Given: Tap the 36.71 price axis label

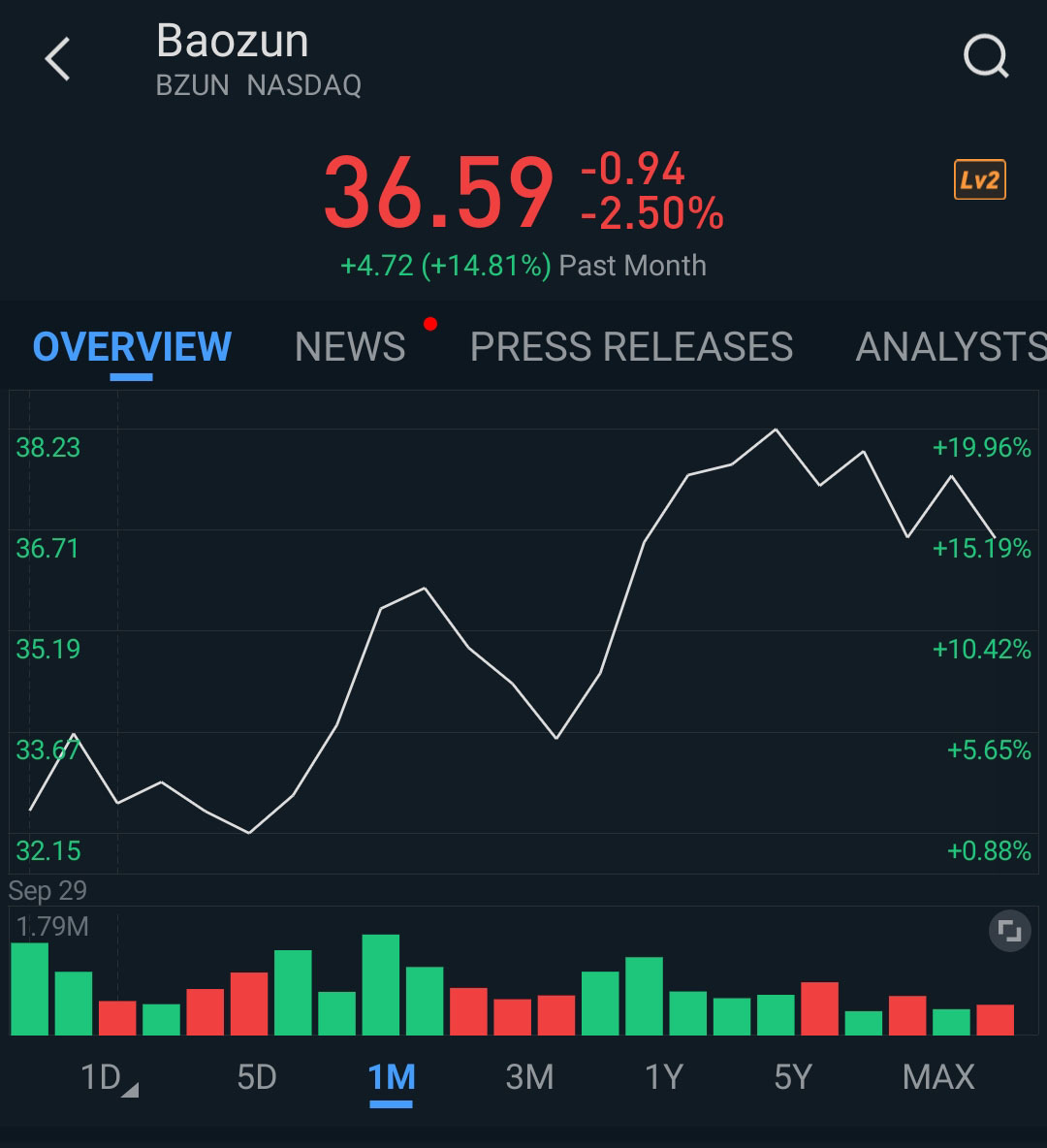Looking at the screenshot, I should tap(48, 549).
